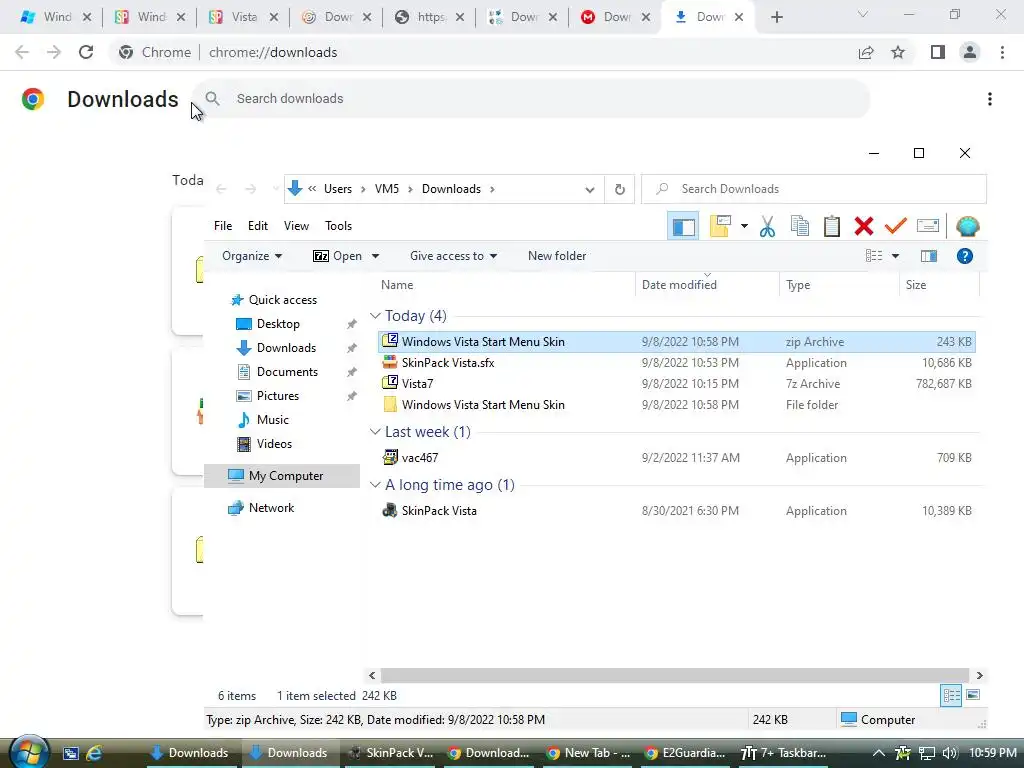Open Quick access in navigation pane
Screen dimensions: 1024x768
(283, 300)
